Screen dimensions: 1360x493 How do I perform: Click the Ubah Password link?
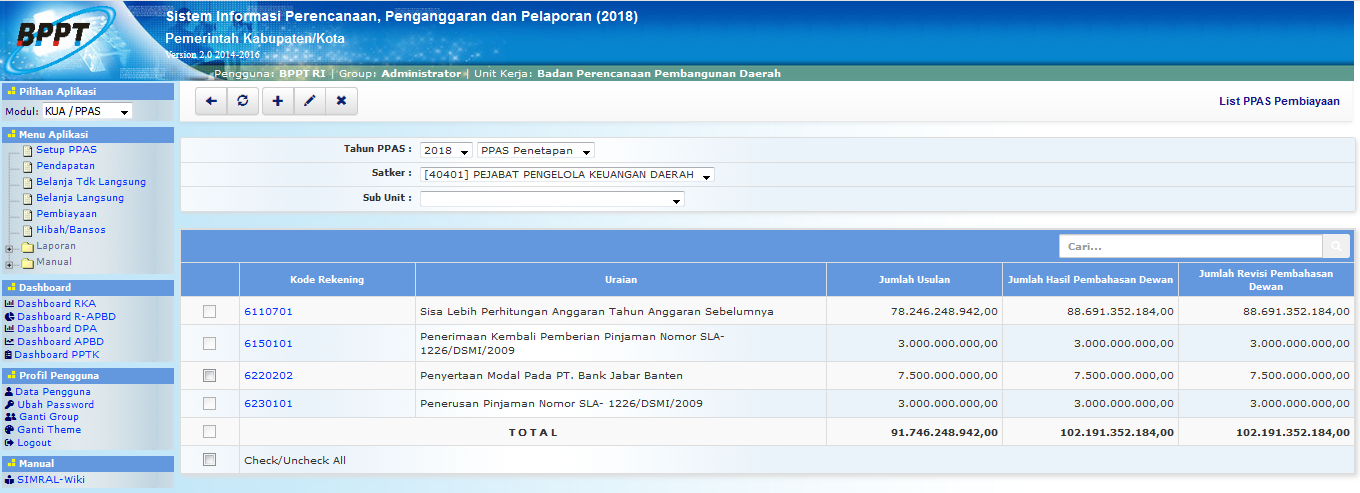pos(55,405)
